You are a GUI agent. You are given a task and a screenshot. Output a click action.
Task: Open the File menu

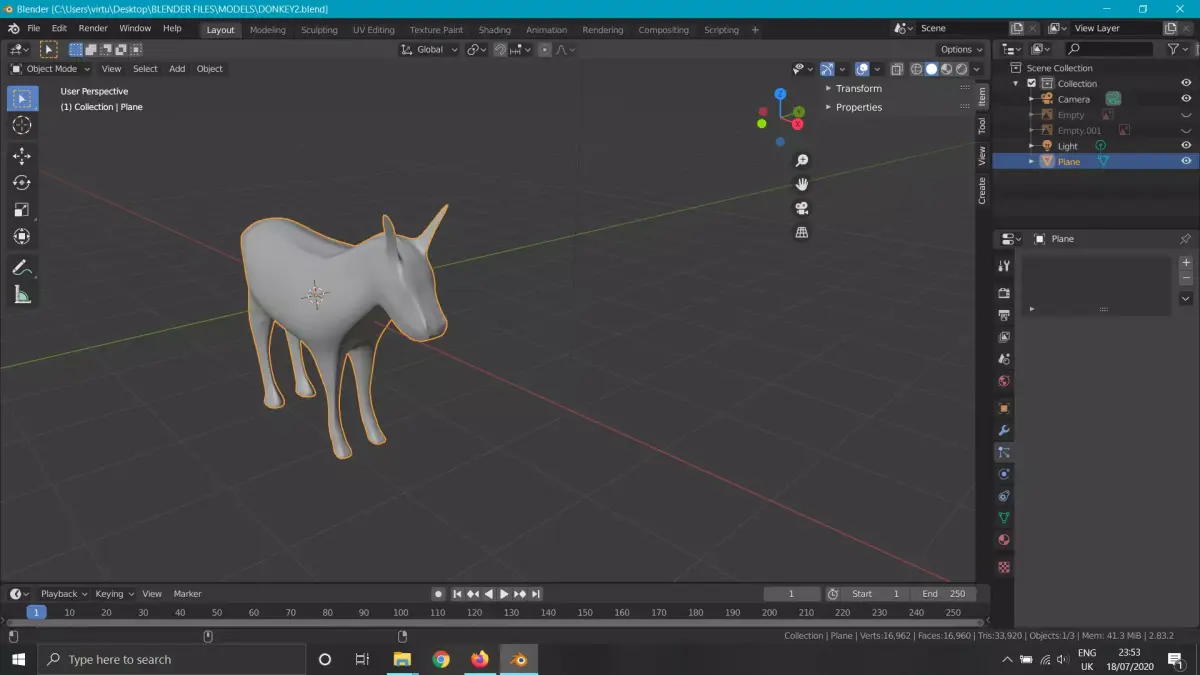pyautogui.click(x=34, y=28)
